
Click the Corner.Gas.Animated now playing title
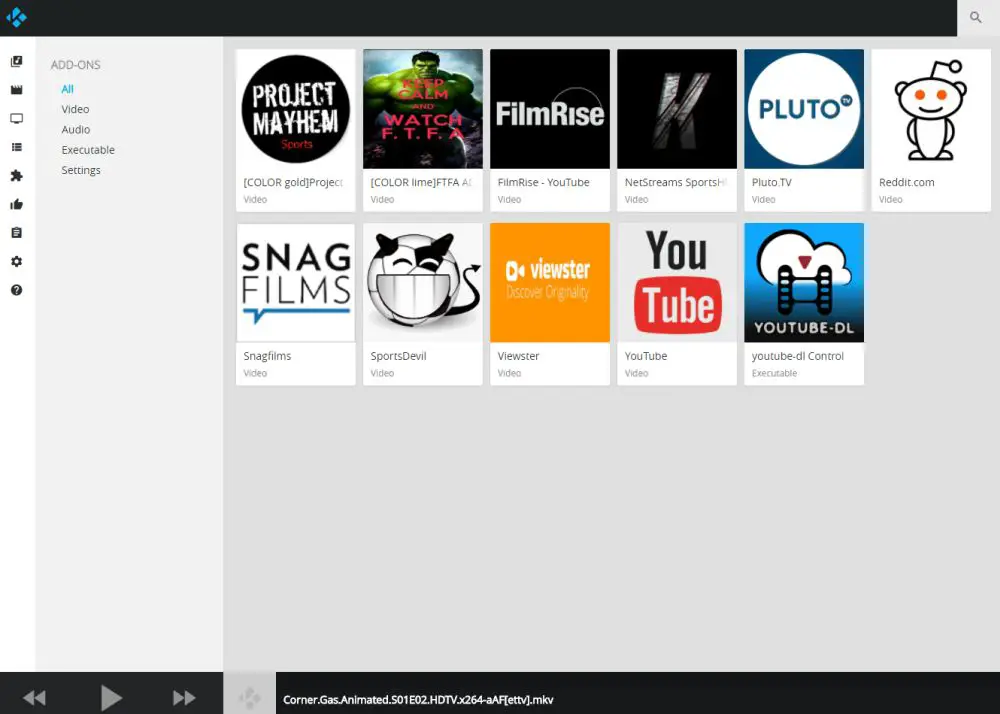pos(418,700)
